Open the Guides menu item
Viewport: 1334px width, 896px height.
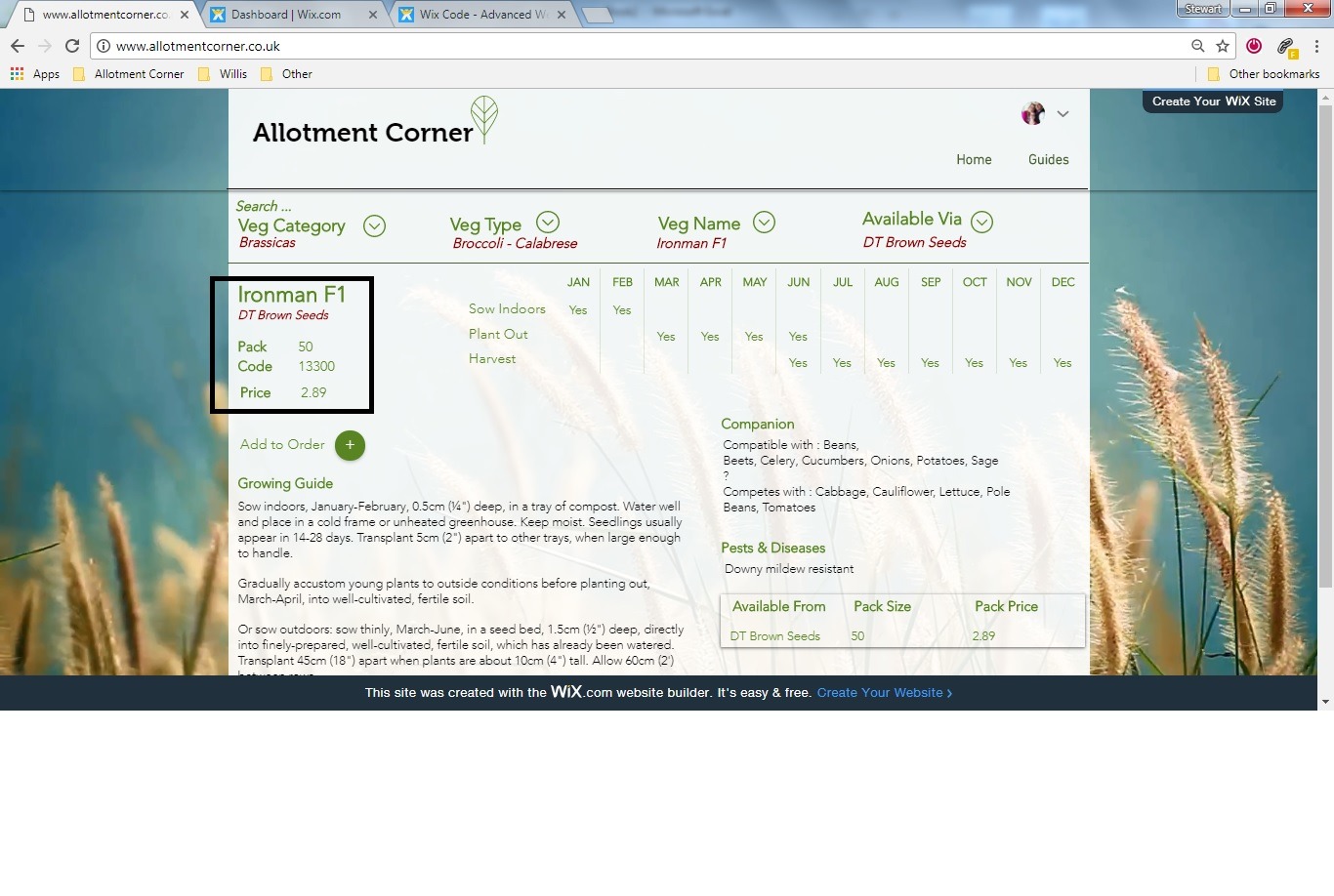click(1048, 160)
